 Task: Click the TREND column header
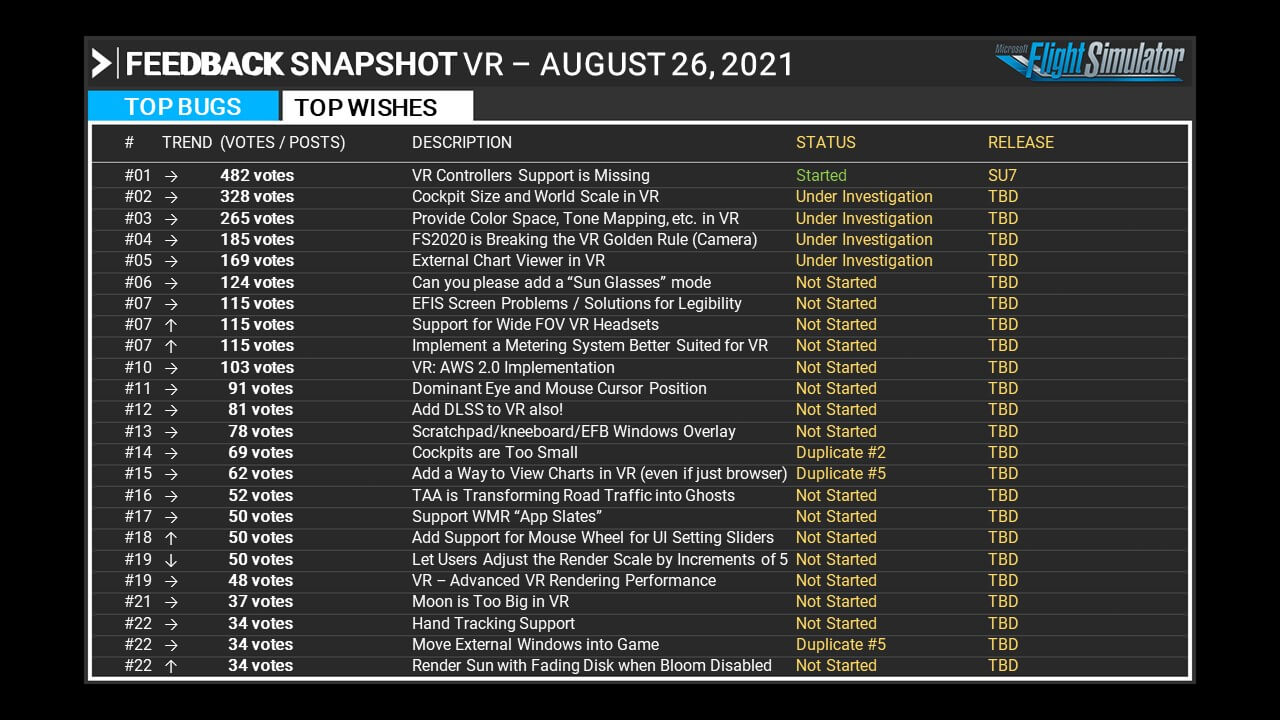pyautogui.click(x=186, y=142)
